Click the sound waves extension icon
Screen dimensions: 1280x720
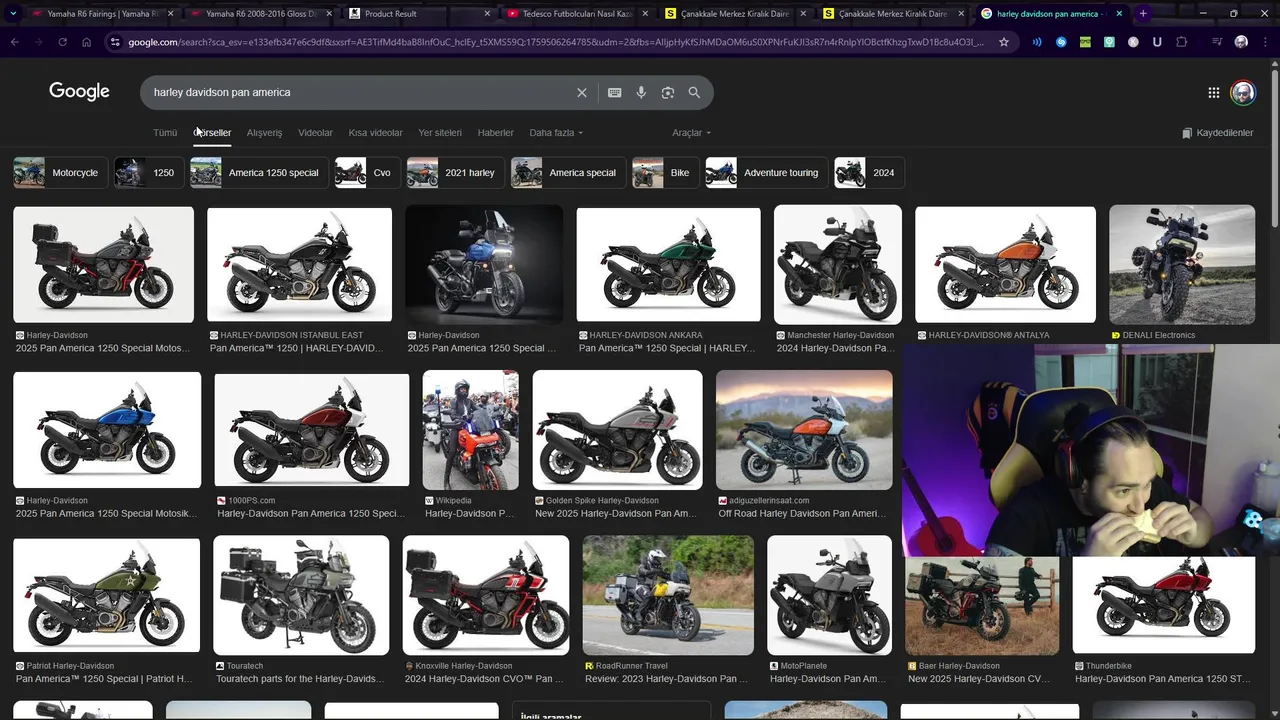coord(1037,42)
